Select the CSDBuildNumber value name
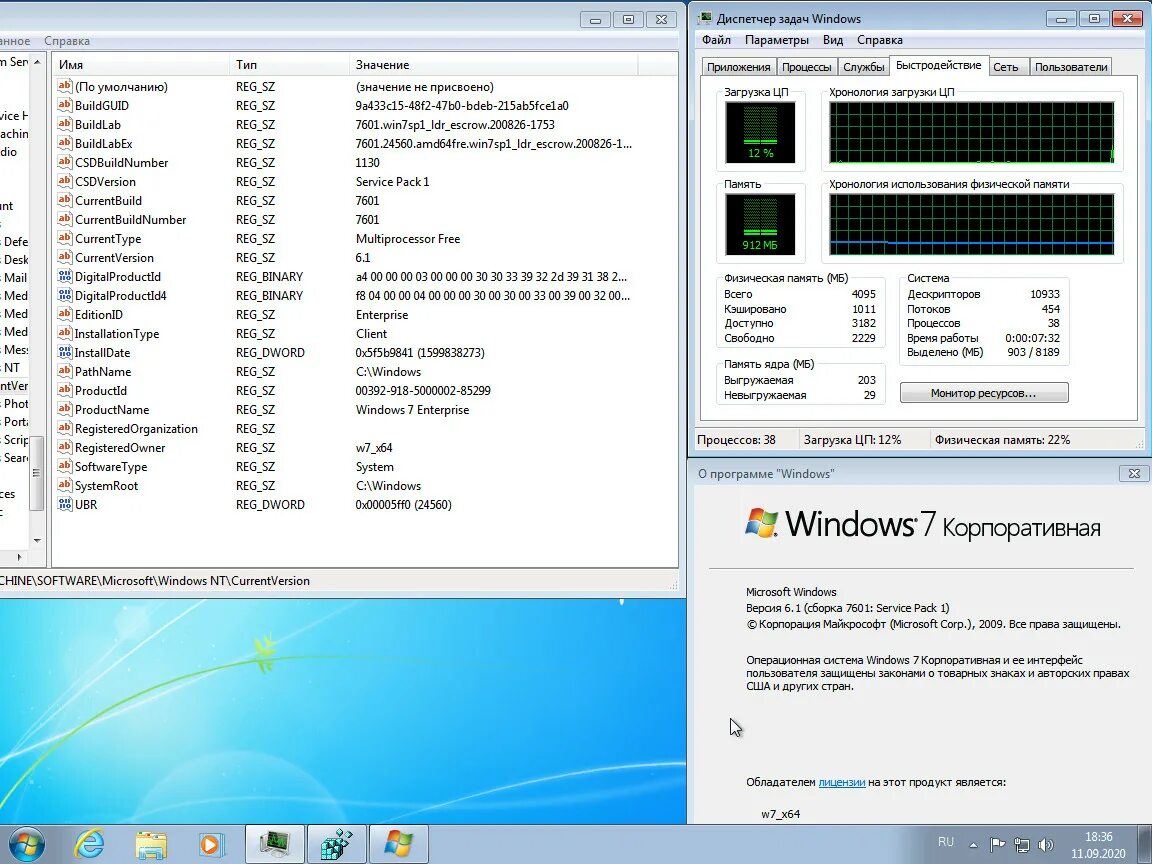Screen dimensions: 1152x864 121,162
